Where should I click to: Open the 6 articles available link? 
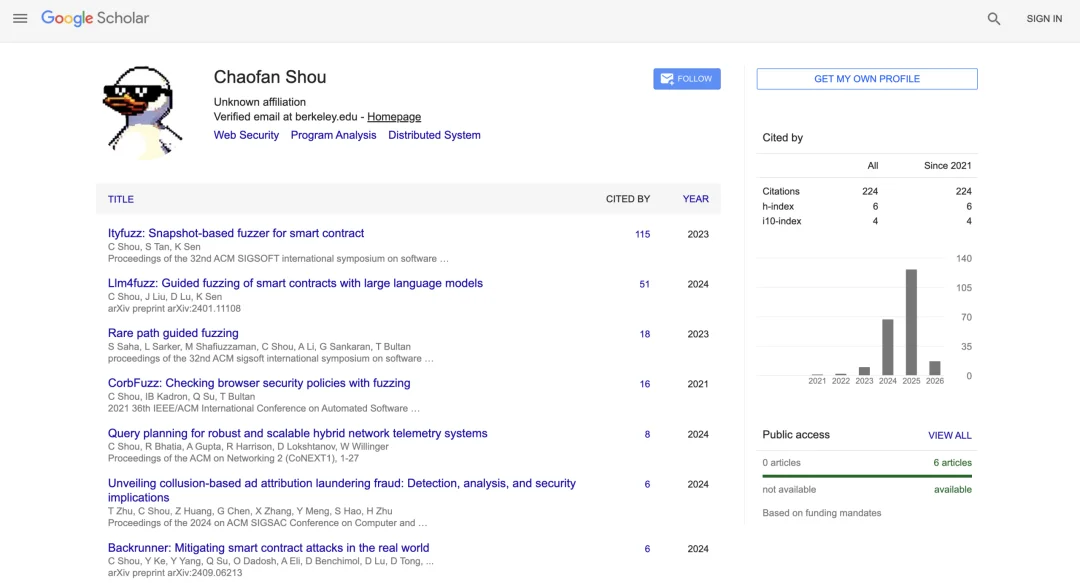point(952,463)
